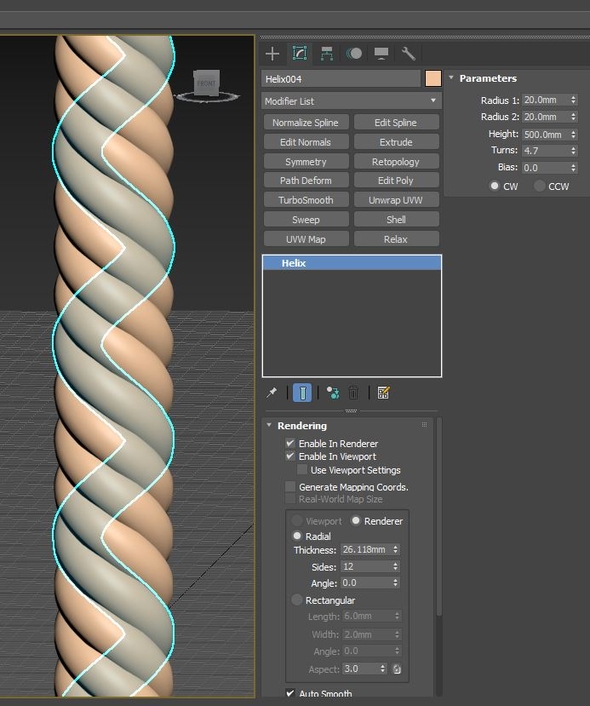The image size is (590, 706).
Task: Uncheck Enable In Renderer
Action: tap(290, 443)
